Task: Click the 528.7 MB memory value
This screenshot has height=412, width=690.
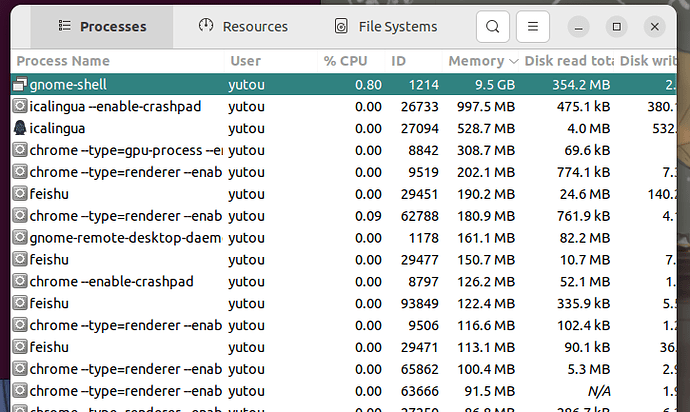Action: 486,129
